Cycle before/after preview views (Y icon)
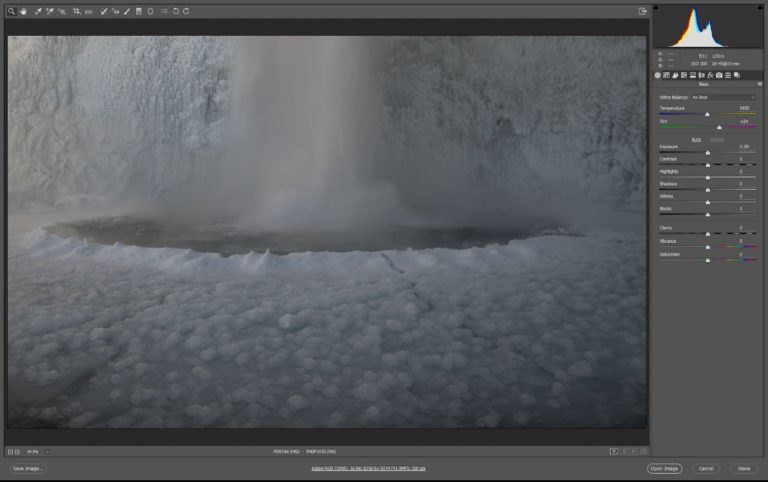 coord(614,452)
